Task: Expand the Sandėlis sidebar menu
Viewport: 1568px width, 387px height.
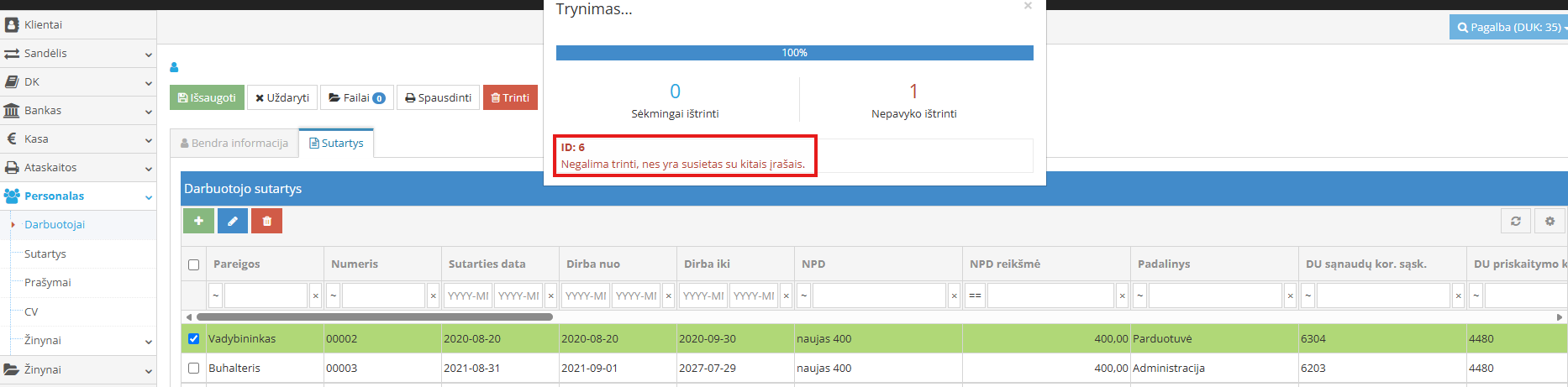Action: 78,54
